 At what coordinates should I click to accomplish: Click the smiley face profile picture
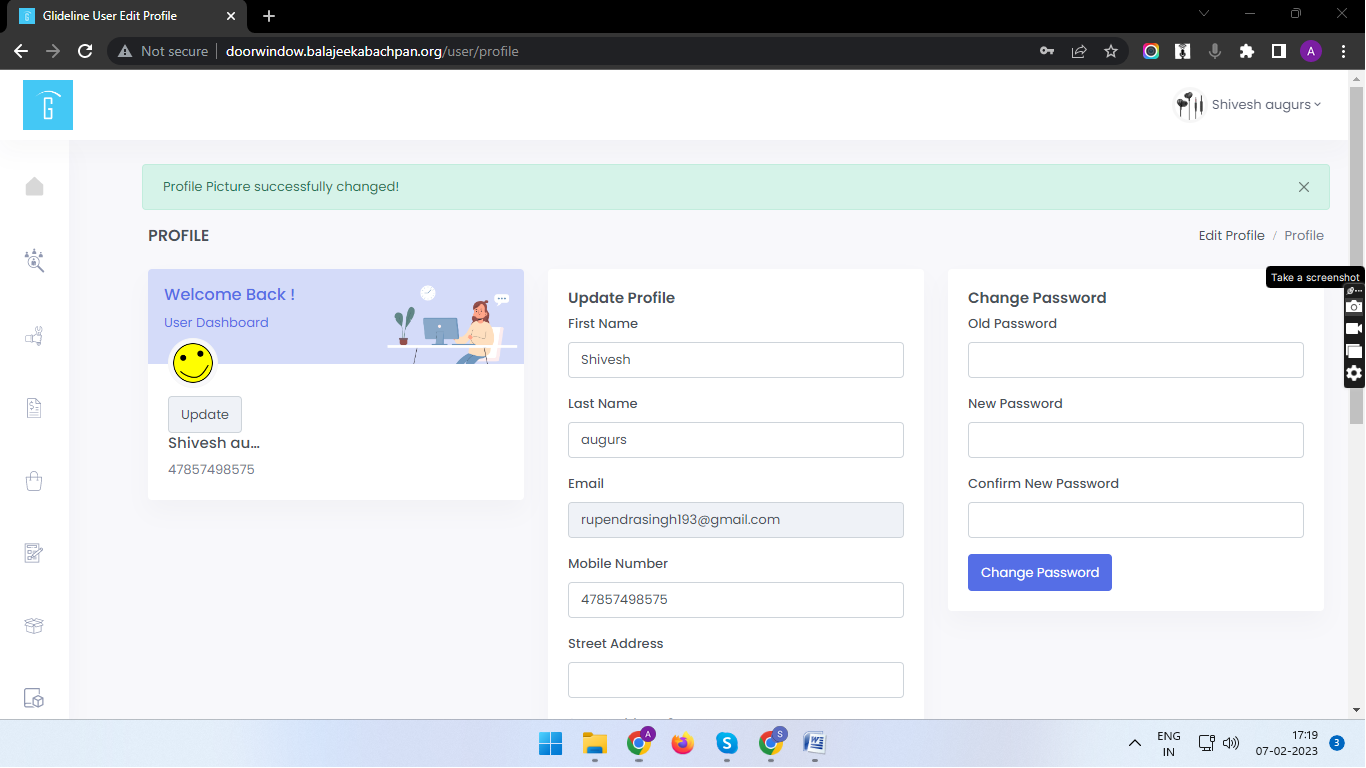193,363
